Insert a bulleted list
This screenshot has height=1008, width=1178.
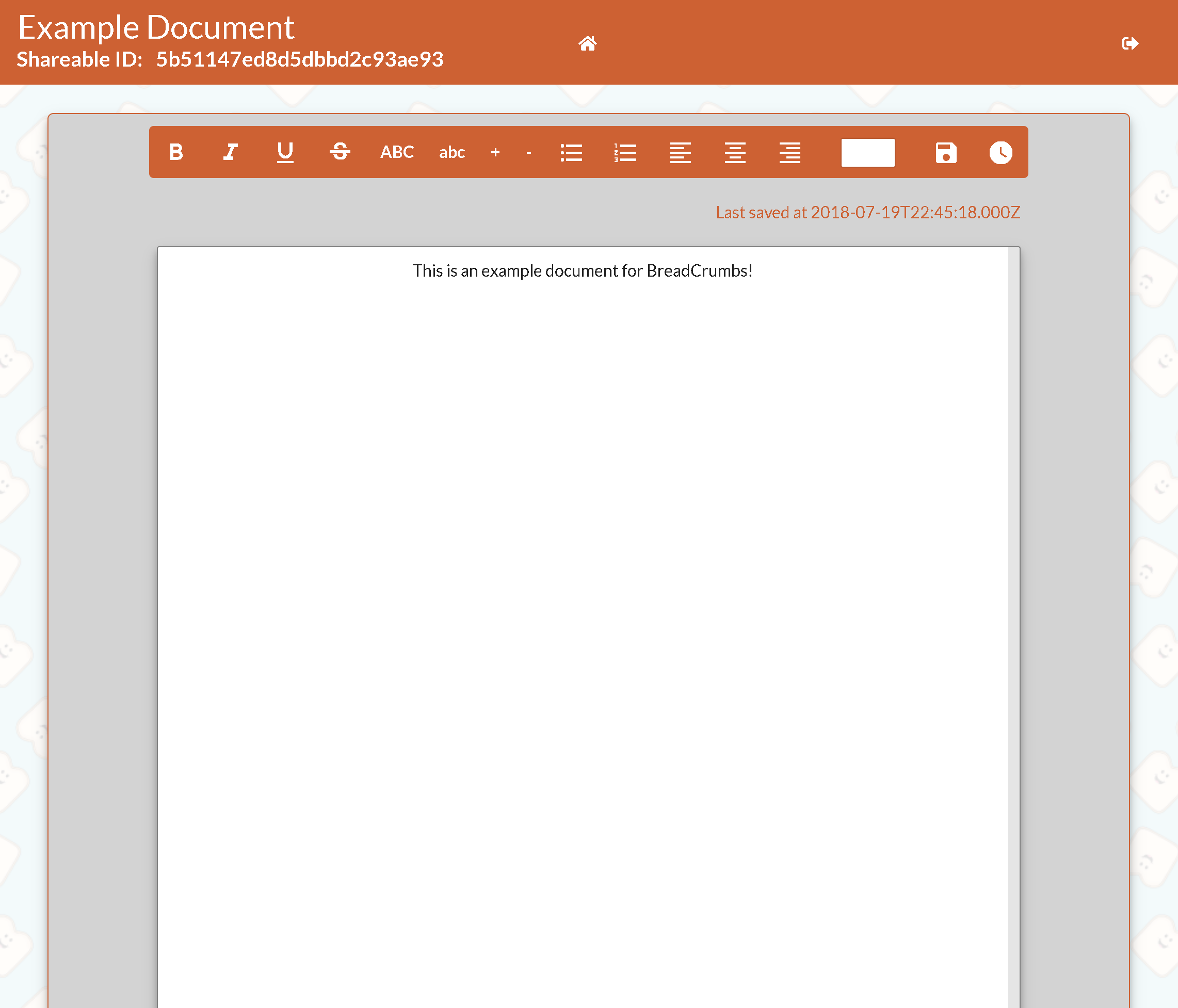(571, 152)
